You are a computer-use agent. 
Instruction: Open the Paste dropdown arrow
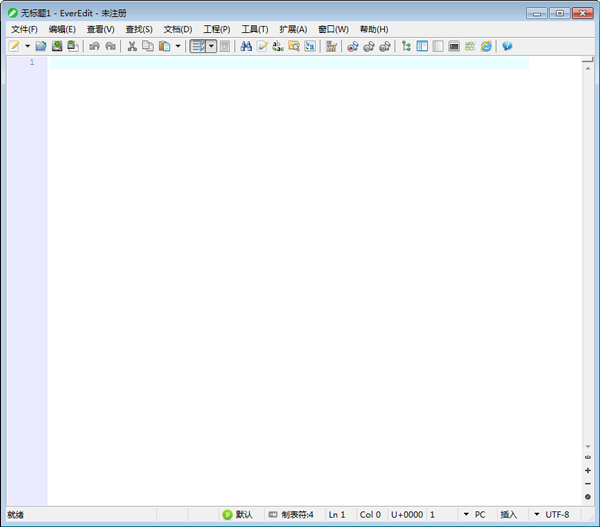click(x=178, y=46)
